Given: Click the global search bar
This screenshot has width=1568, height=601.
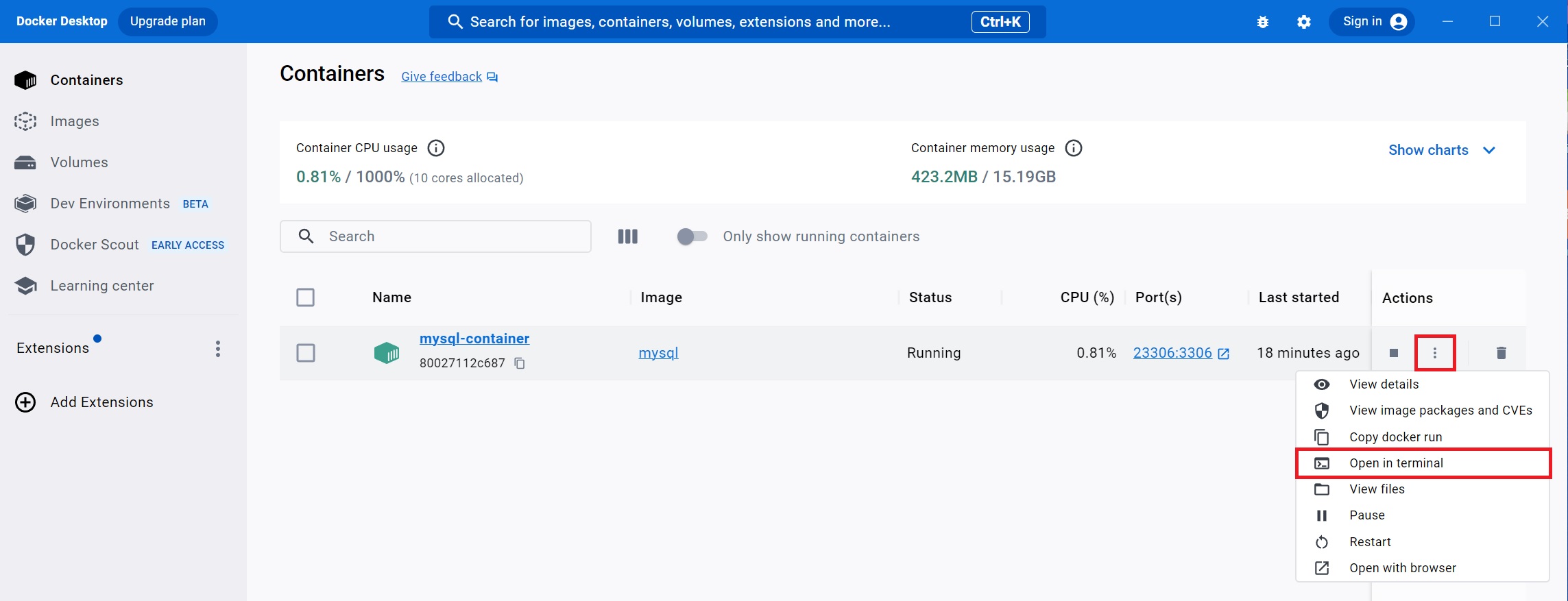Looking at the screenshot, I should (x=737, y=22).
